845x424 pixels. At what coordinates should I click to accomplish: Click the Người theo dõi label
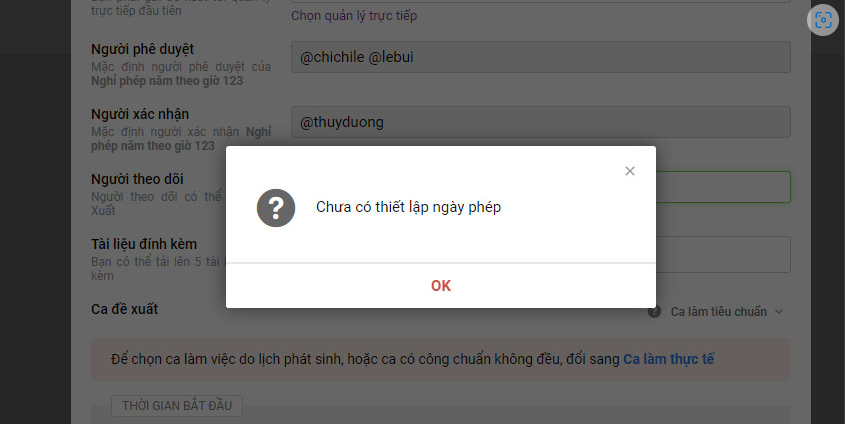point(137,179)
